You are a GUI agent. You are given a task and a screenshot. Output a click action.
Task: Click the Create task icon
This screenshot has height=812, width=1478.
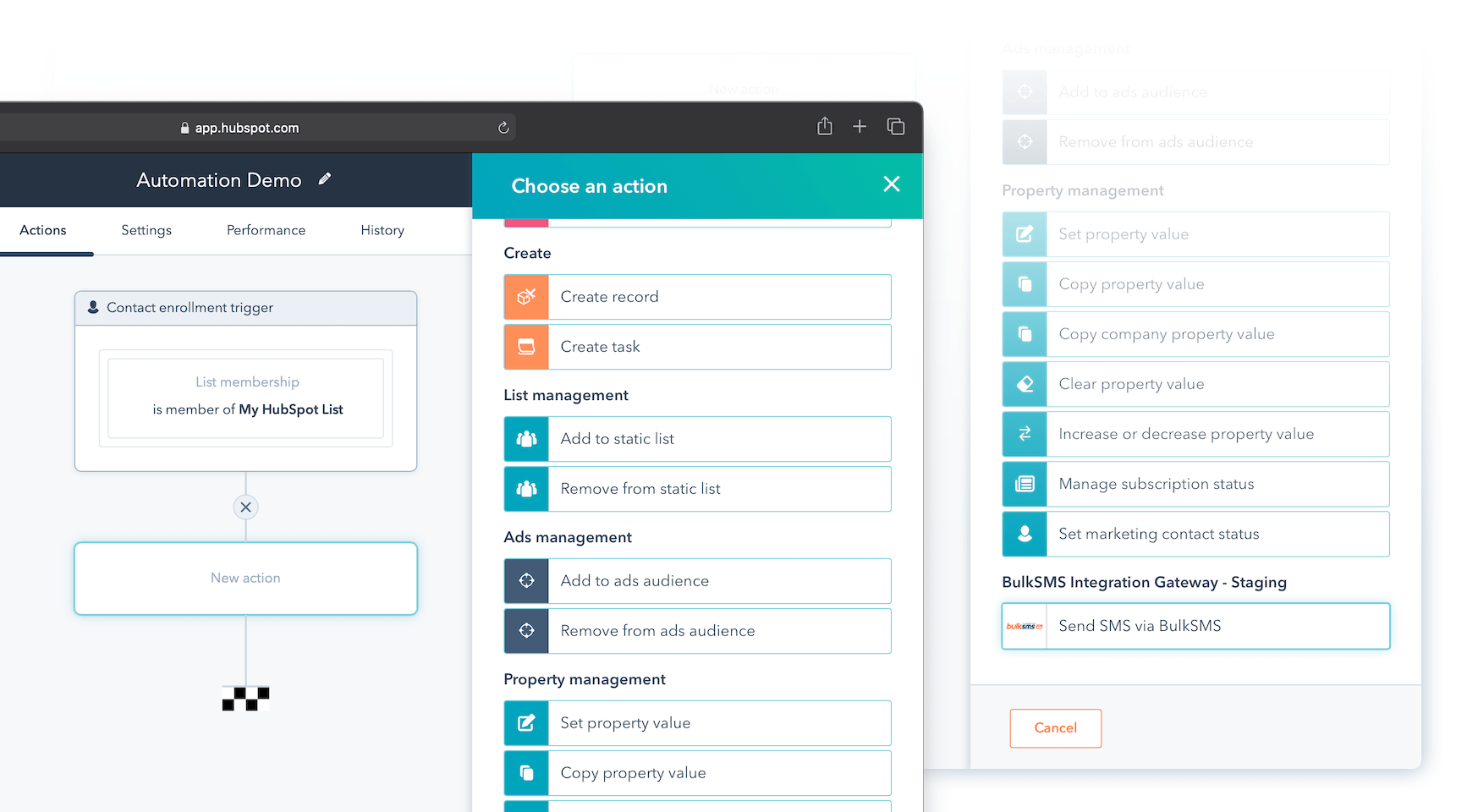[x=526, y=347]
